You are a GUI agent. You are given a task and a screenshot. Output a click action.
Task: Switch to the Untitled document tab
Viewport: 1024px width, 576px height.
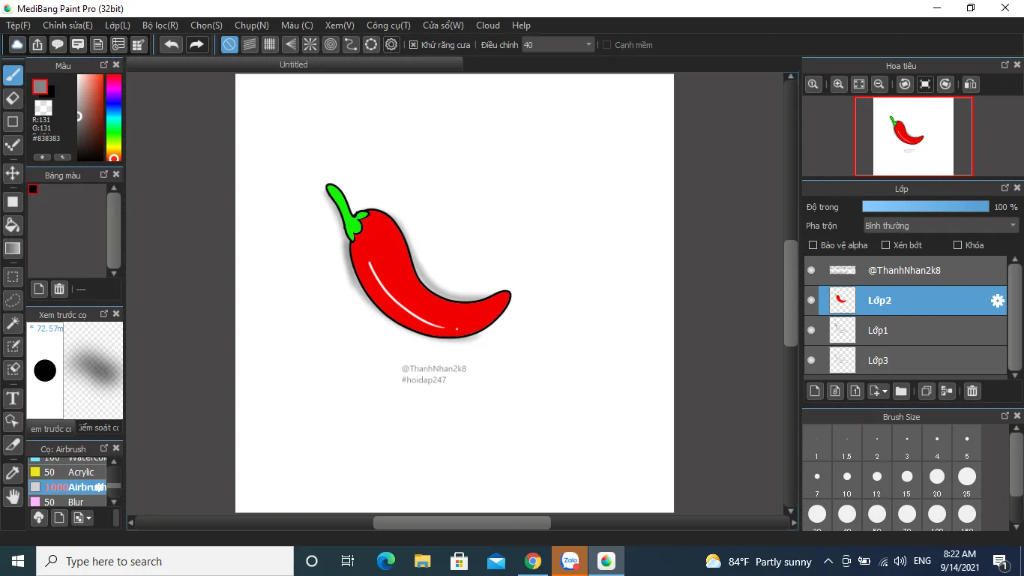tap(294, 65)
